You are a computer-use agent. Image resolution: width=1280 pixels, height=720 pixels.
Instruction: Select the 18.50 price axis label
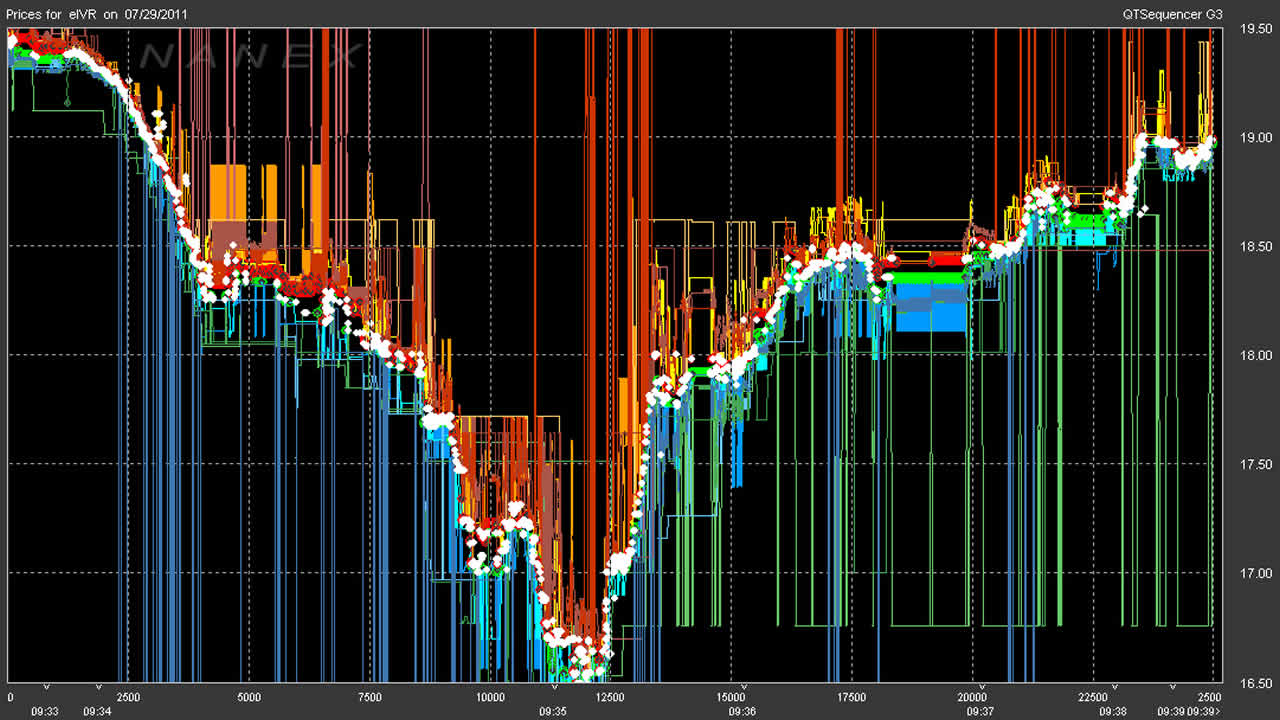(x=1255, y=246)
